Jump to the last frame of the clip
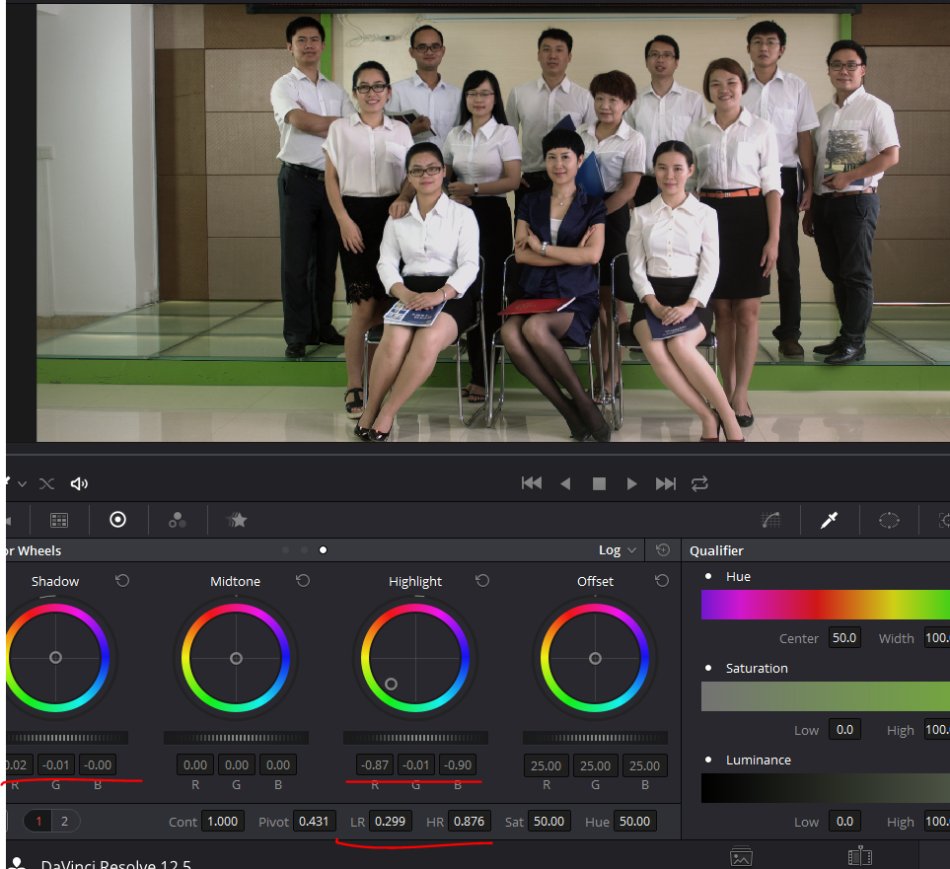 pyautogui.click(x=665, y=483)
